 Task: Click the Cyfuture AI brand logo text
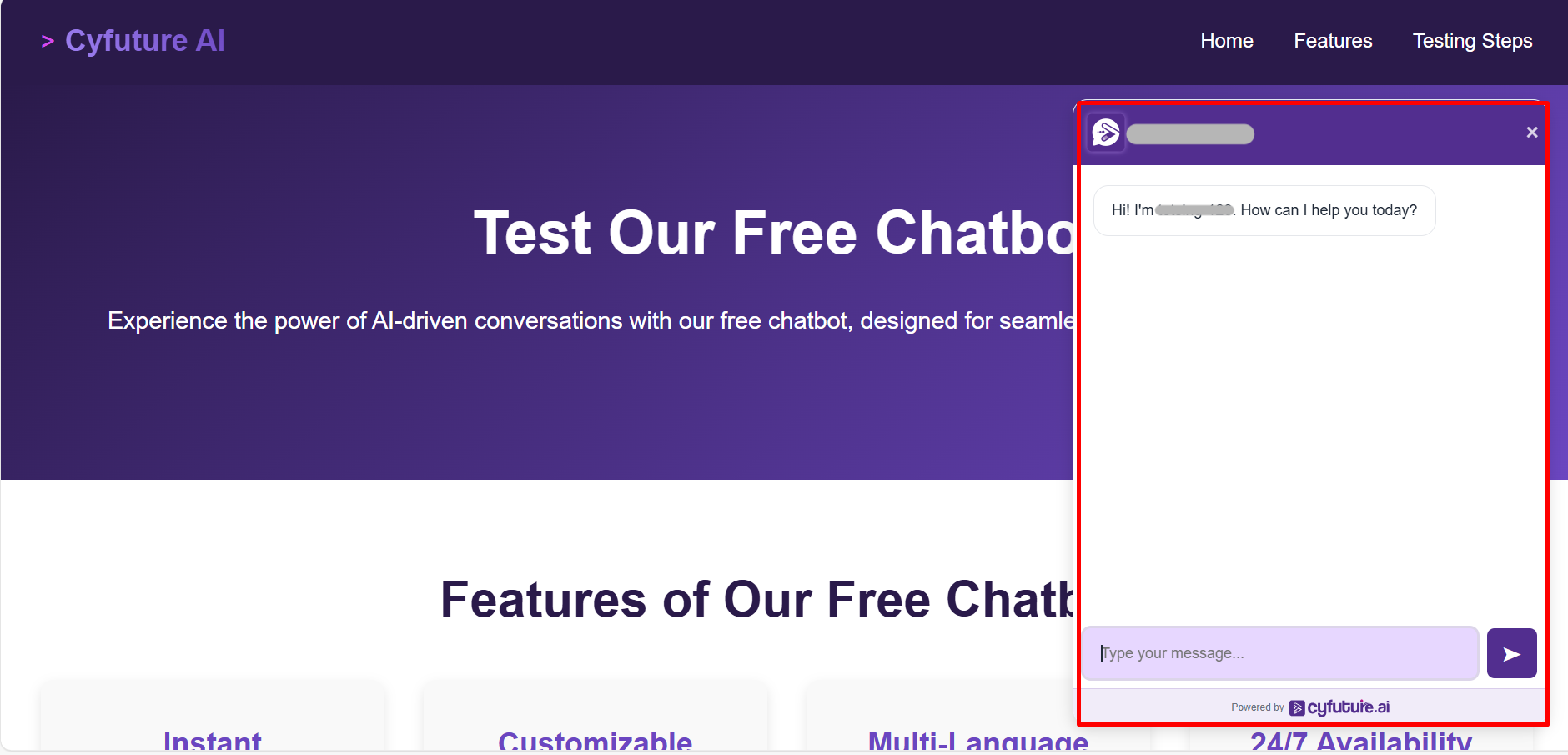(x=145, y=41)
